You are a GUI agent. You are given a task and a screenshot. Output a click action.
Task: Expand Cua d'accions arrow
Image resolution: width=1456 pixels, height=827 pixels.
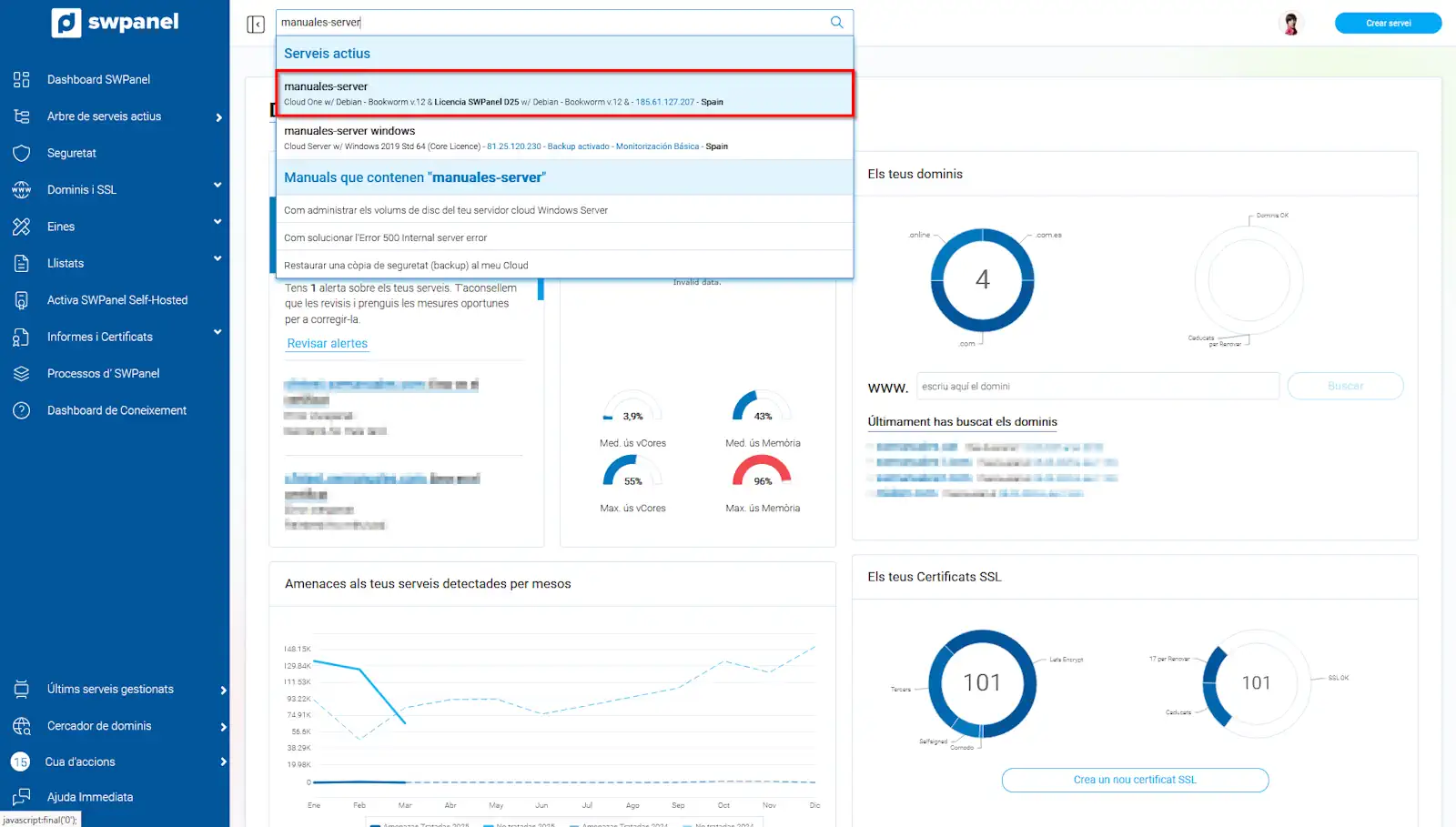pos(224,762)
